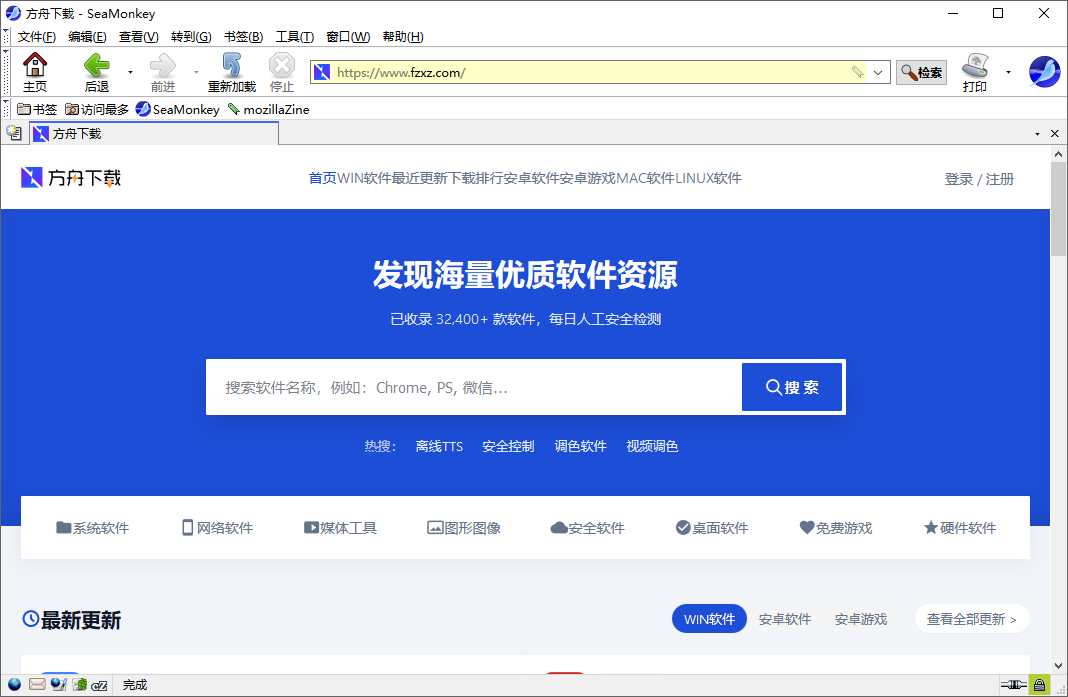Open the back history dropdown arrow

pyautogui.click(x=130, y=72)
